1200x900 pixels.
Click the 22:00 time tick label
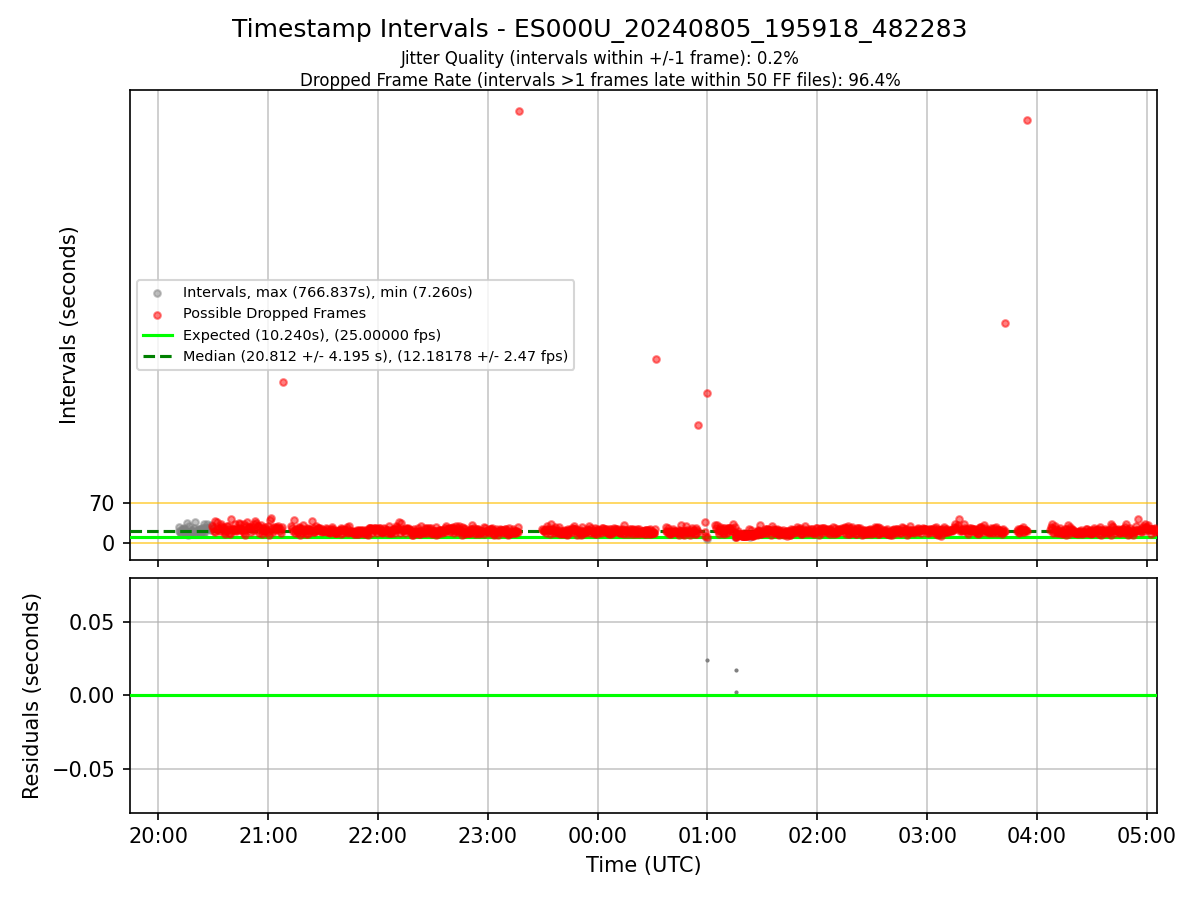378,835
